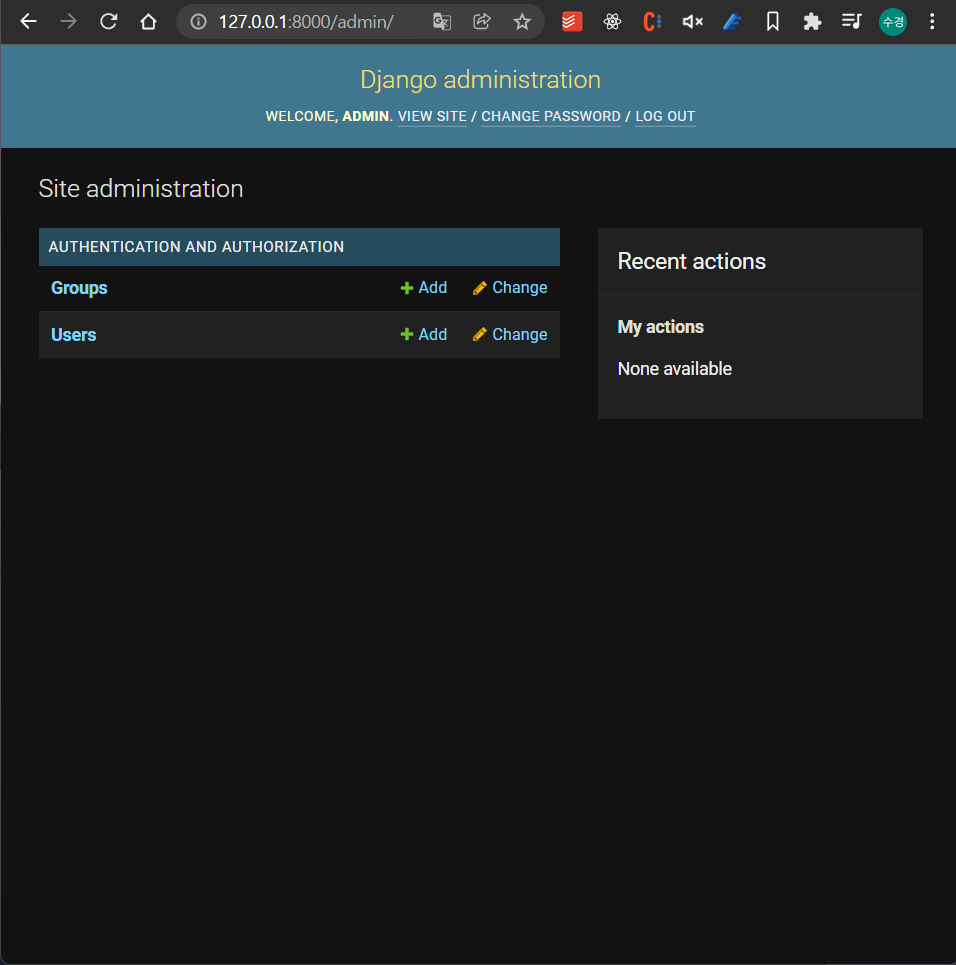
Task: Click the browser forward arrow
Action: [68, 22]
